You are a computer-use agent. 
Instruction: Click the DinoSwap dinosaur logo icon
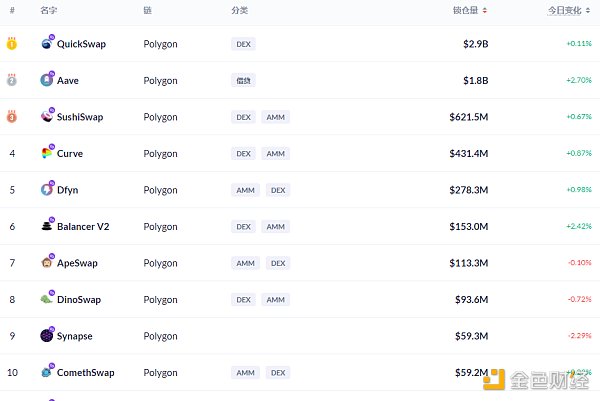point(47,299)
